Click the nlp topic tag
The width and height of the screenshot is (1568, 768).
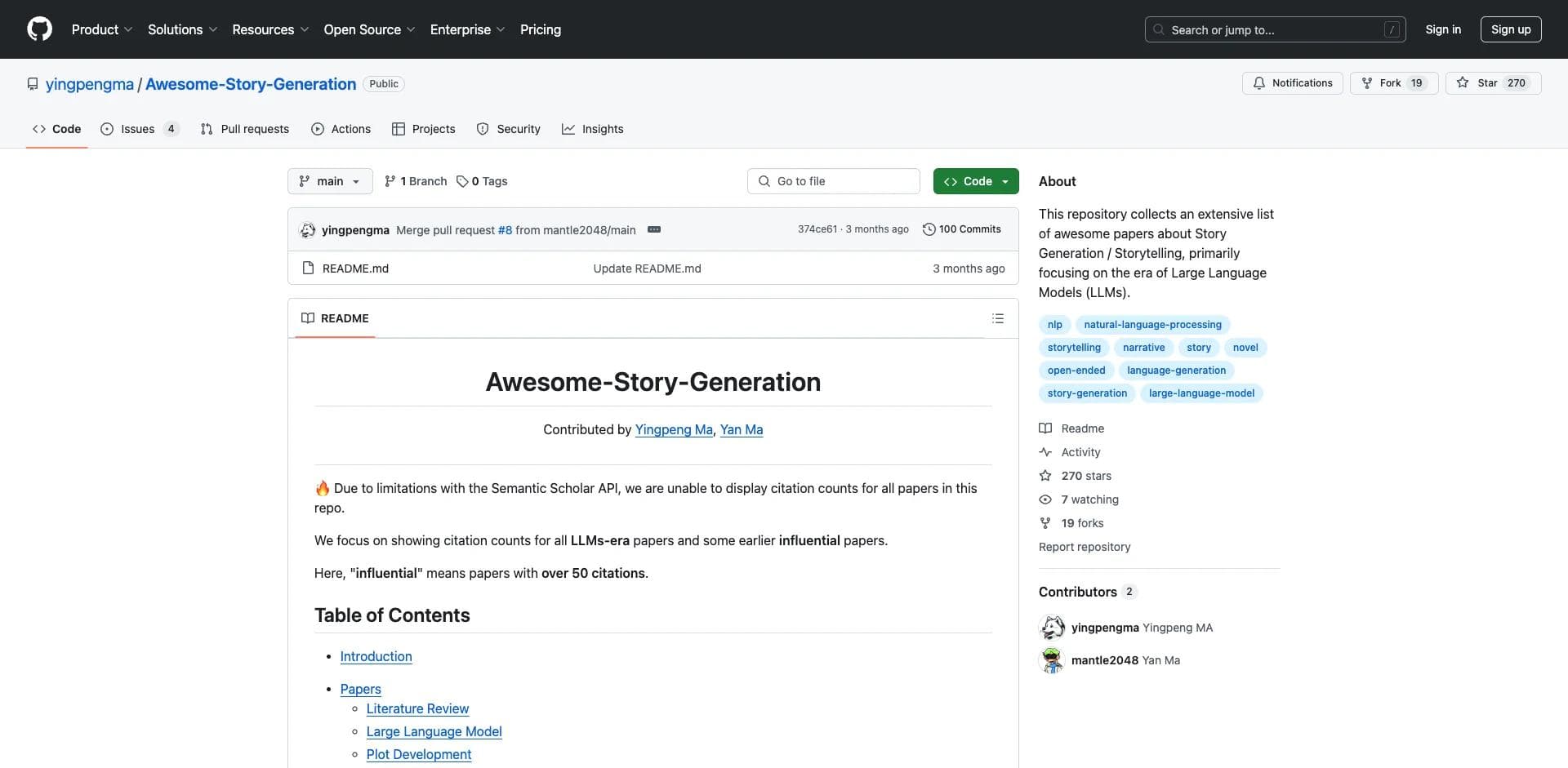[x=1054, y=325]
